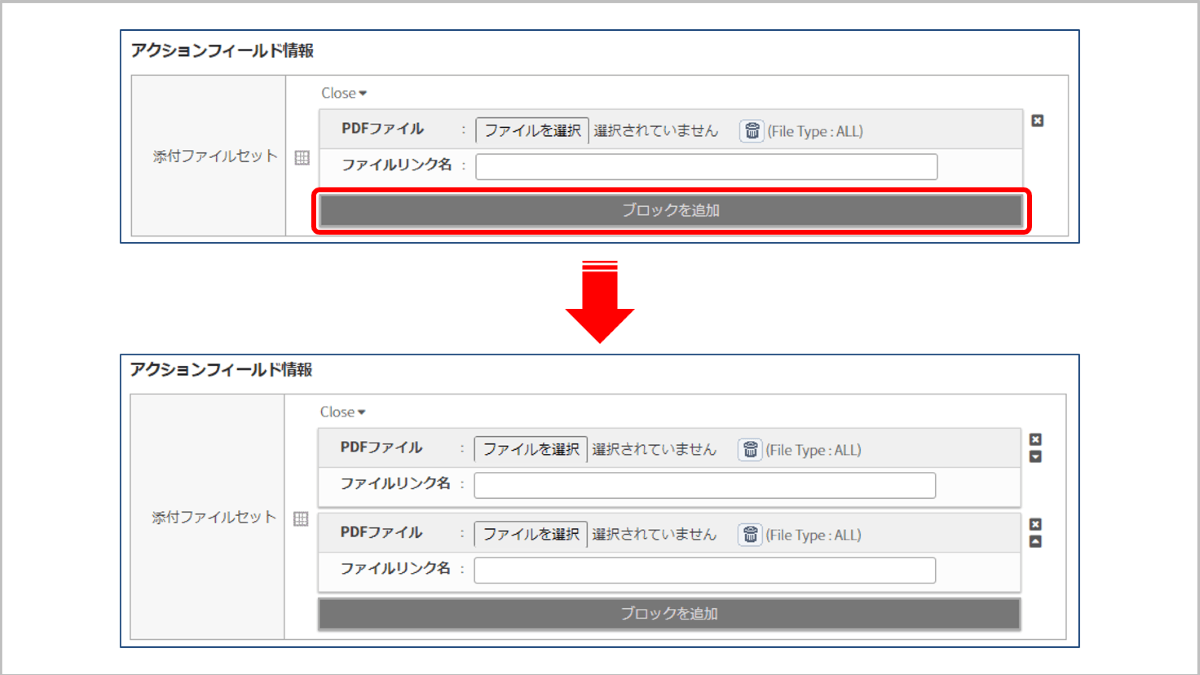Clear file via trash icon, lower panel second block
1200x675 pixels.
(750, 535)
